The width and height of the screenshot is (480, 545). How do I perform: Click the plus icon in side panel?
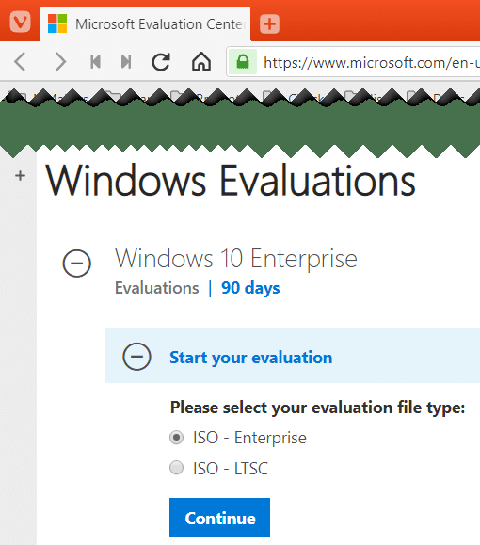[x=20, y=176]
